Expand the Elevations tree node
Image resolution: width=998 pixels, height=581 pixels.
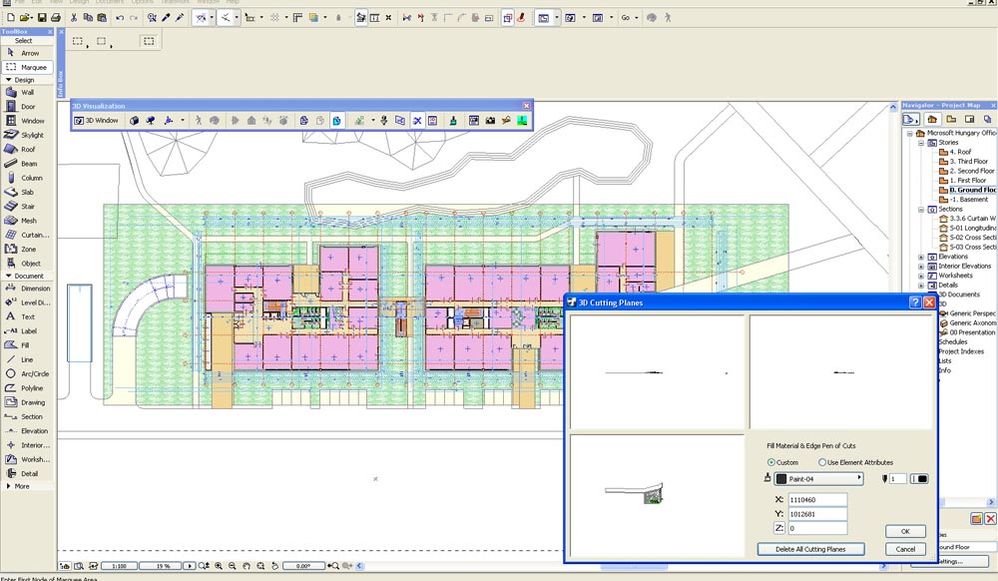coord(921,257)
